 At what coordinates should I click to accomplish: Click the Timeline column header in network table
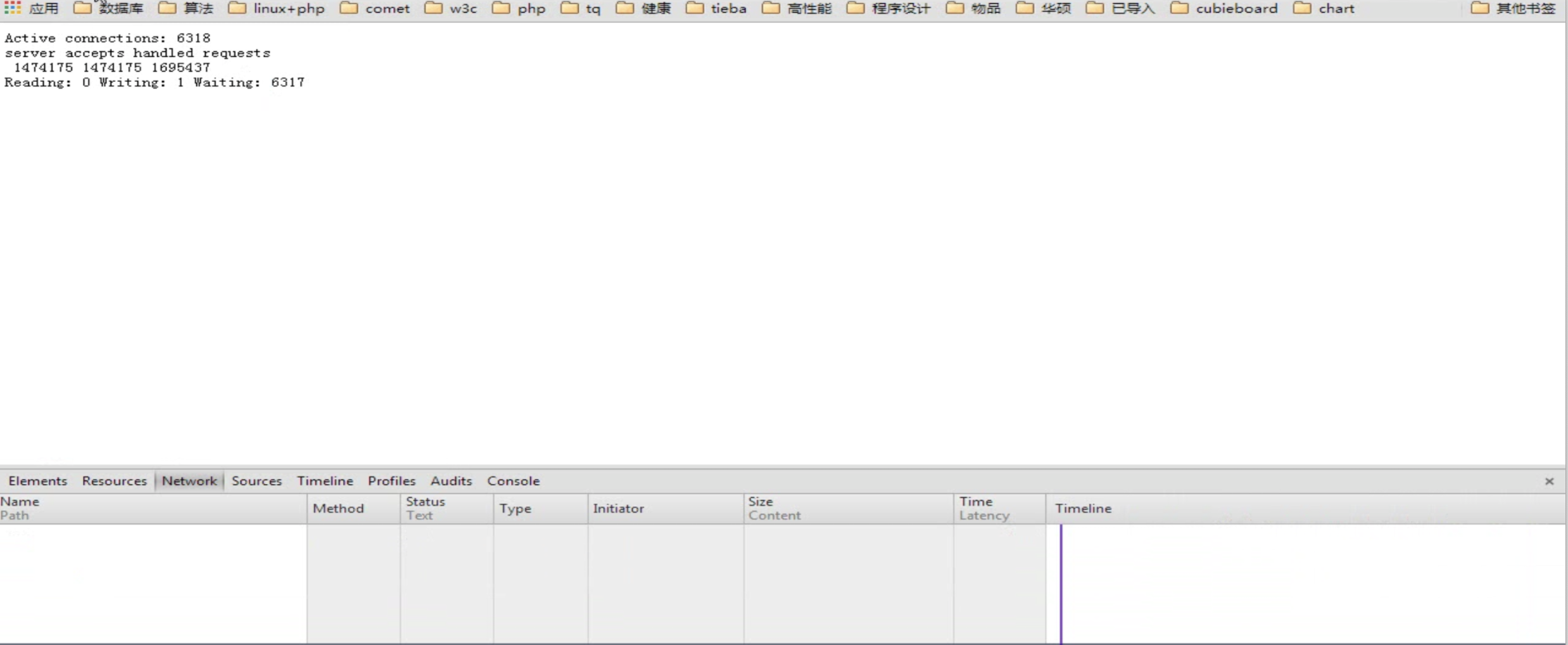click(1306, 508)
